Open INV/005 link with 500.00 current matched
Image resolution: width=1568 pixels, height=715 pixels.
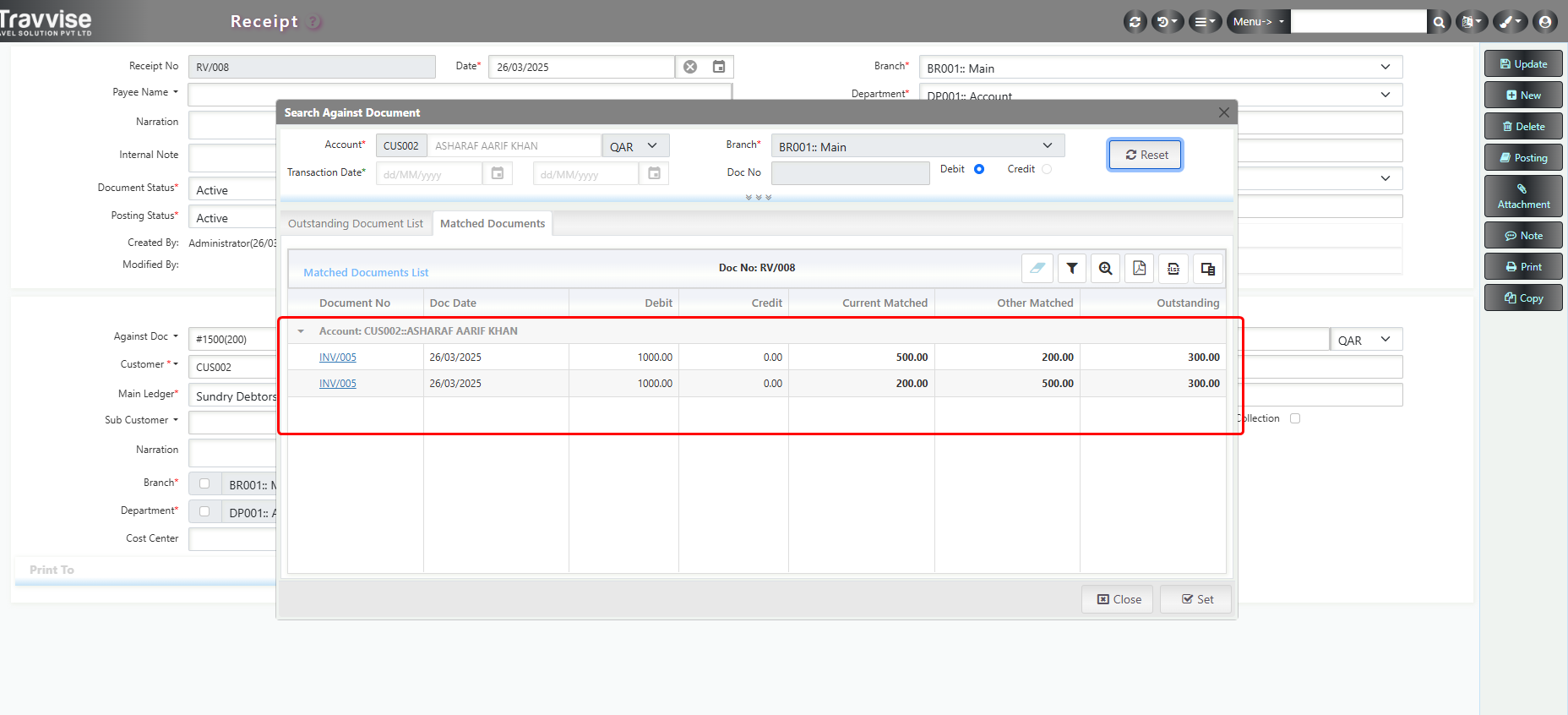click(338, 357)
